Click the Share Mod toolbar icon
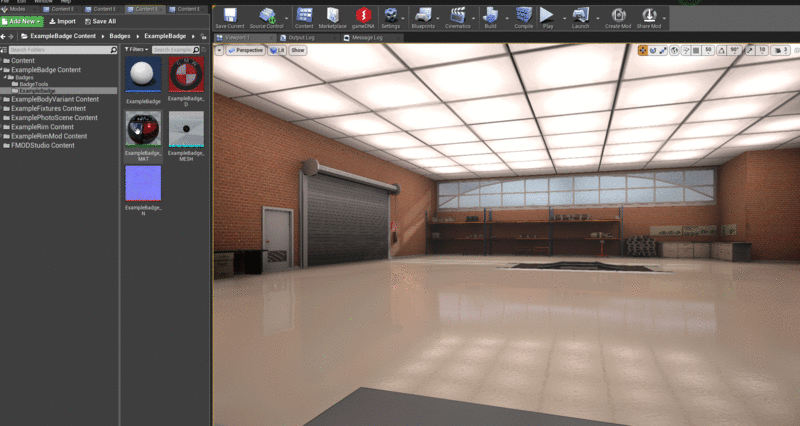 [649, 17]
